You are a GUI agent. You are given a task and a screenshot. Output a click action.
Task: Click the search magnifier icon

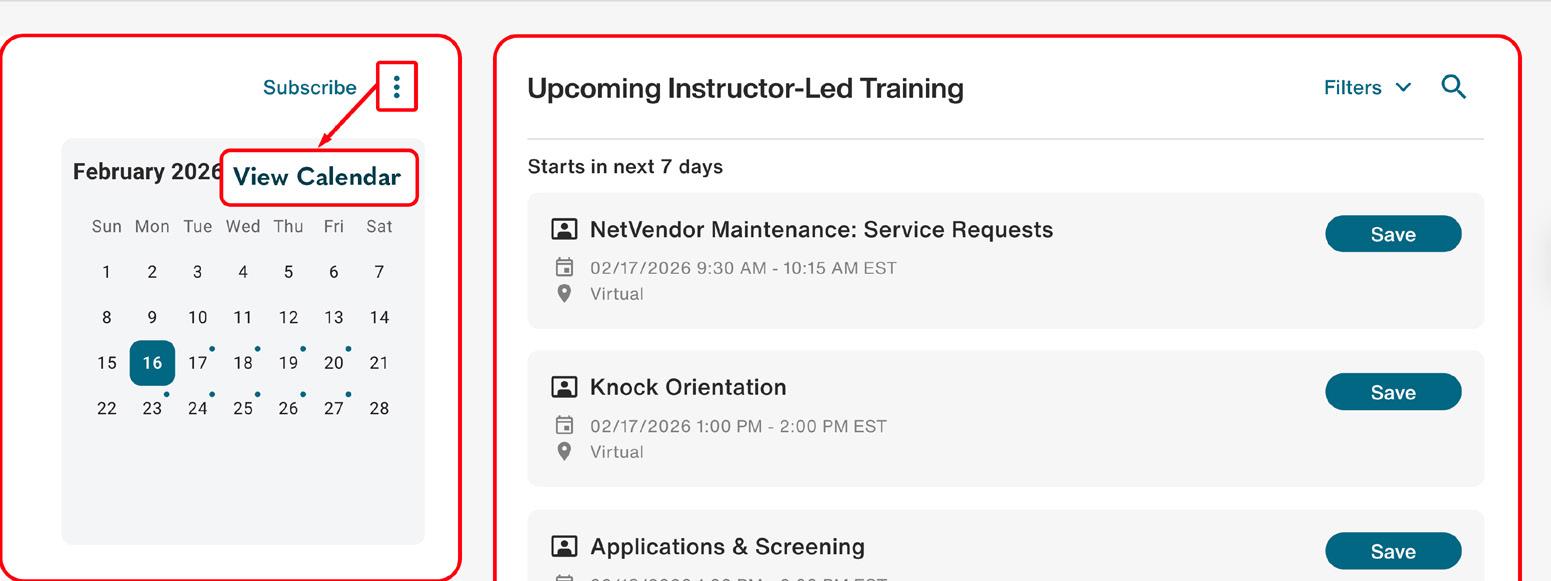tap(1453, 88)
